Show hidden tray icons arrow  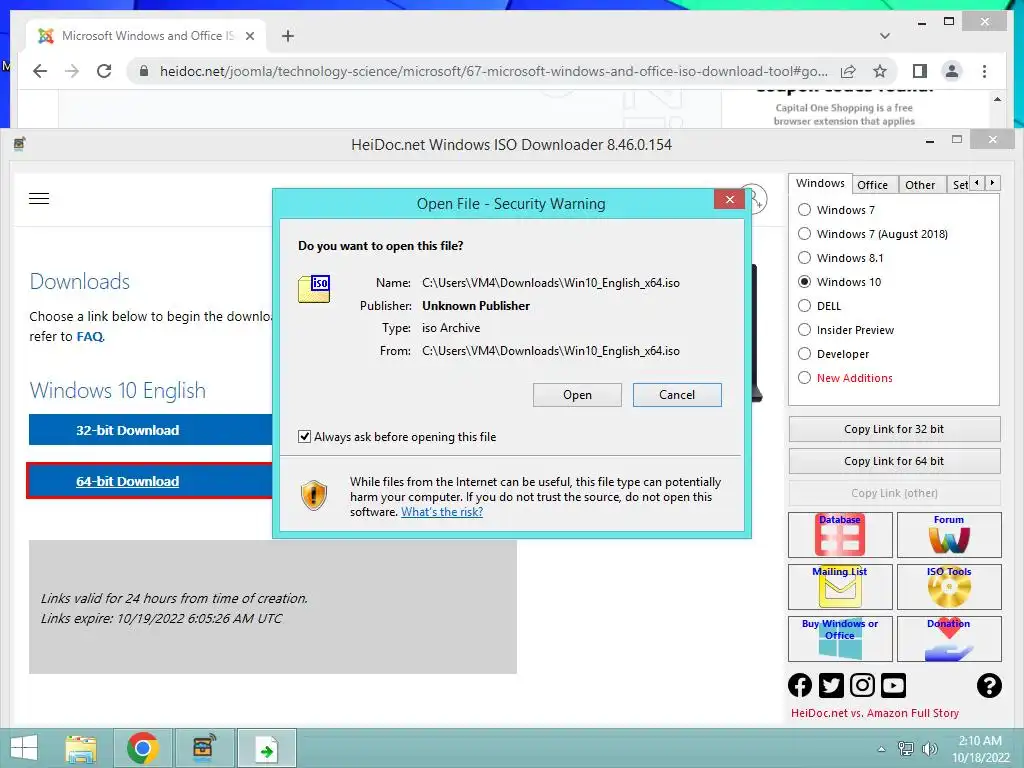tap(881, 749)
